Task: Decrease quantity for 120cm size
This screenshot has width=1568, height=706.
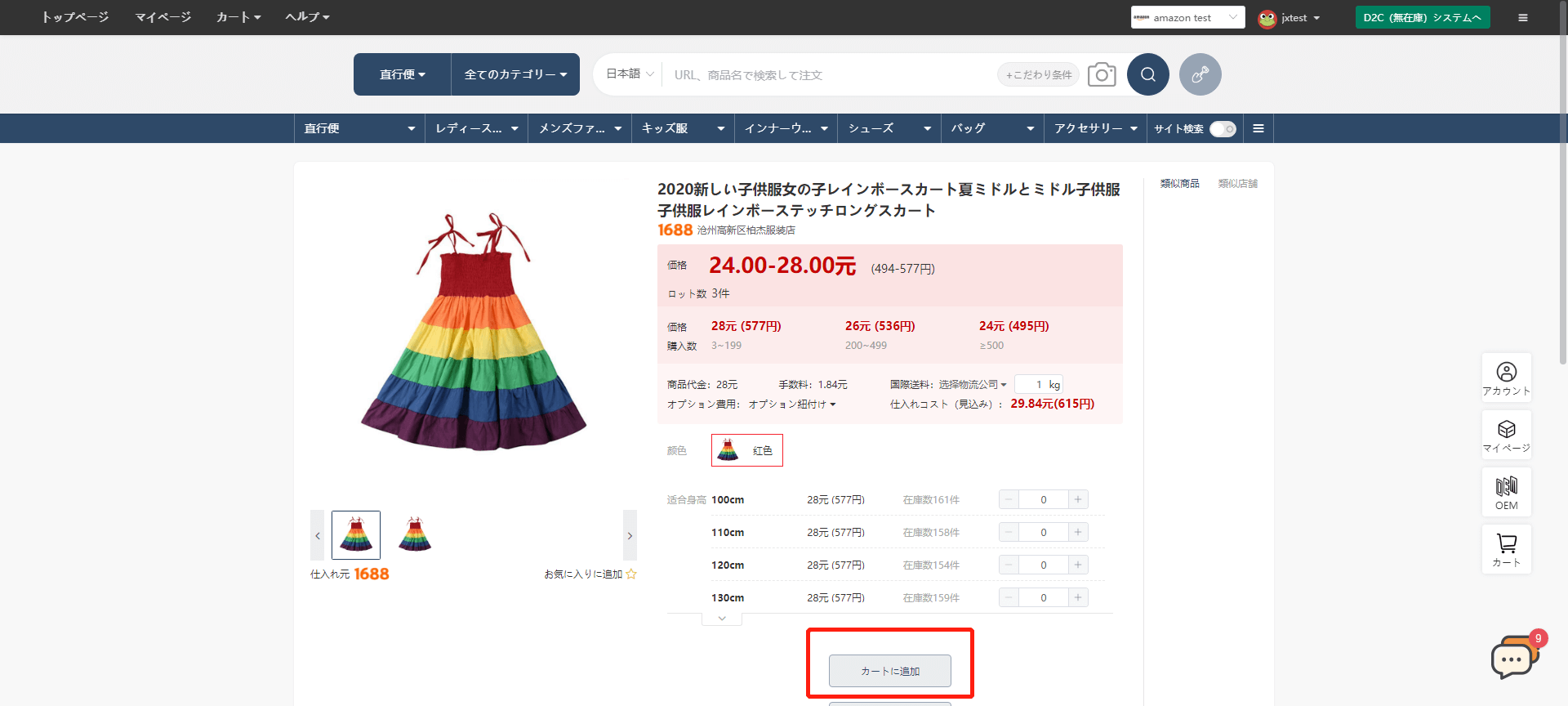Action: coord(1009,565)
